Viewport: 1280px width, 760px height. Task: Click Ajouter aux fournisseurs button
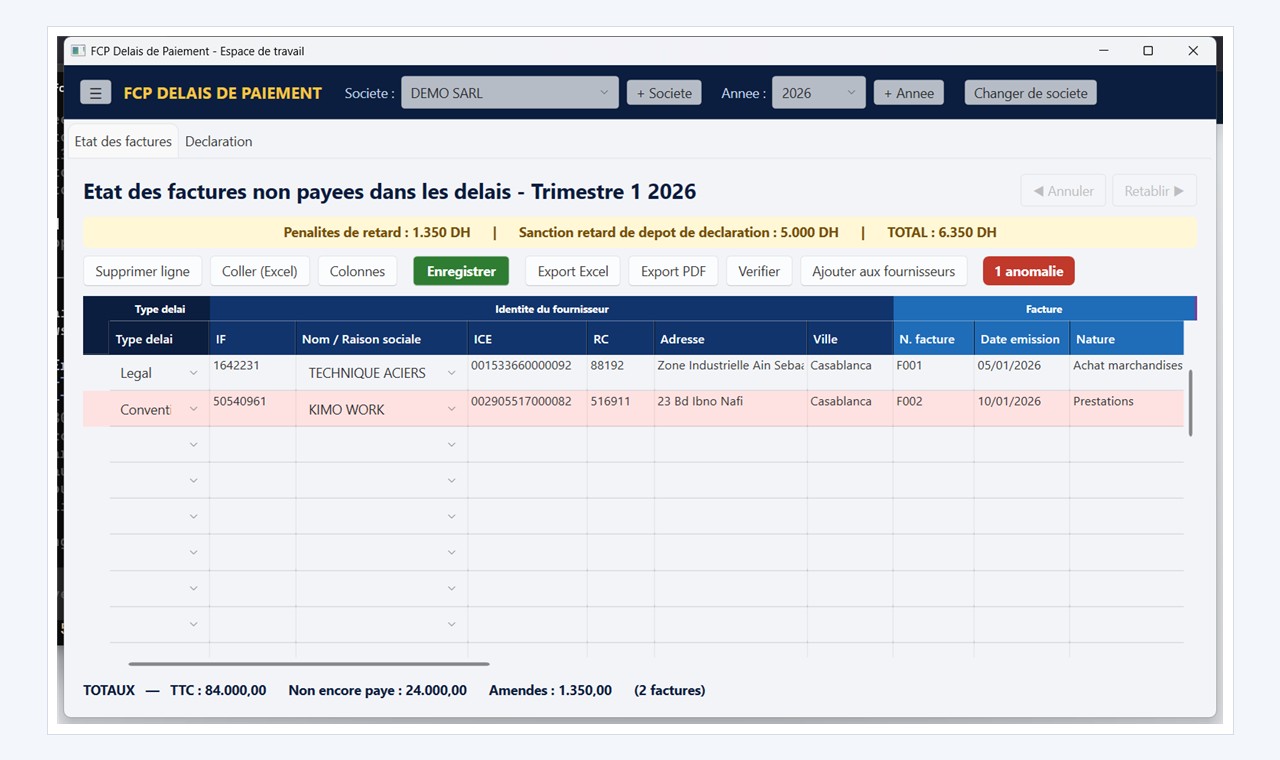tap(884, 271)
